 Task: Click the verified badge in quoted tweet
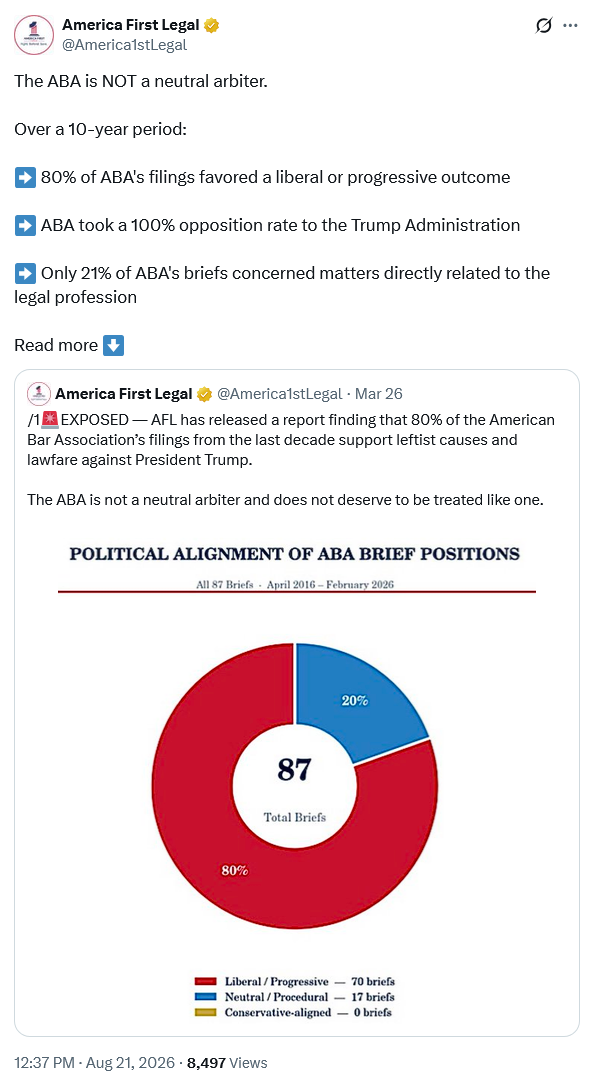tap(204, 394)
